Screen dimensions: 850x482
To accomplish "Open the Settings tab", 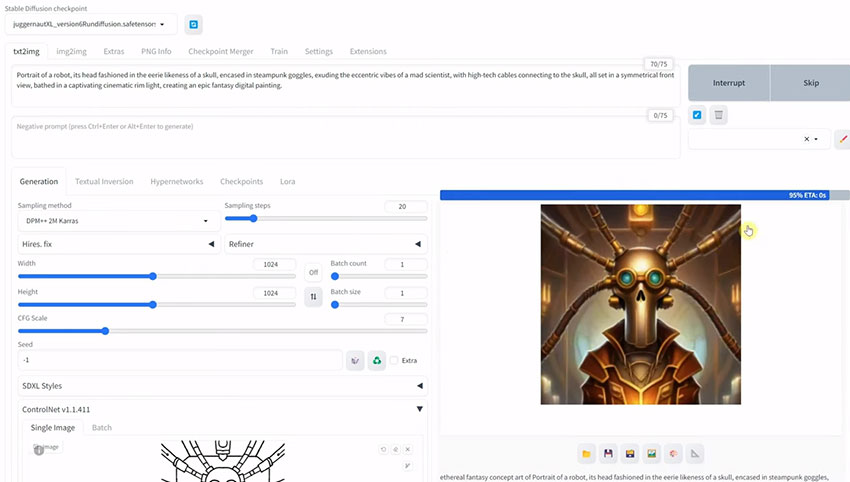I will coord(319,52).
